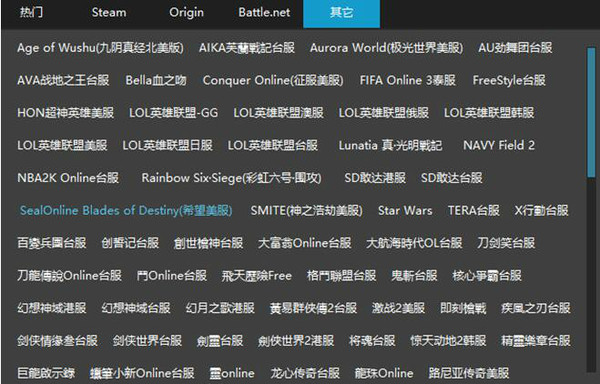Viewport: 600px width, 384px height.
Task: Select SD敢达港服
Action: click(x=375, y=178)
